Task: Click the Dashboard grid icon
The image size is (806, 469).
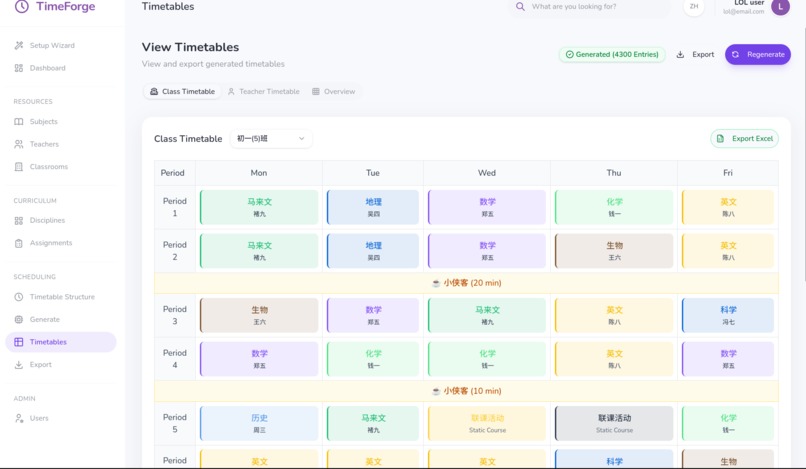Action: (x=19, y=68)
